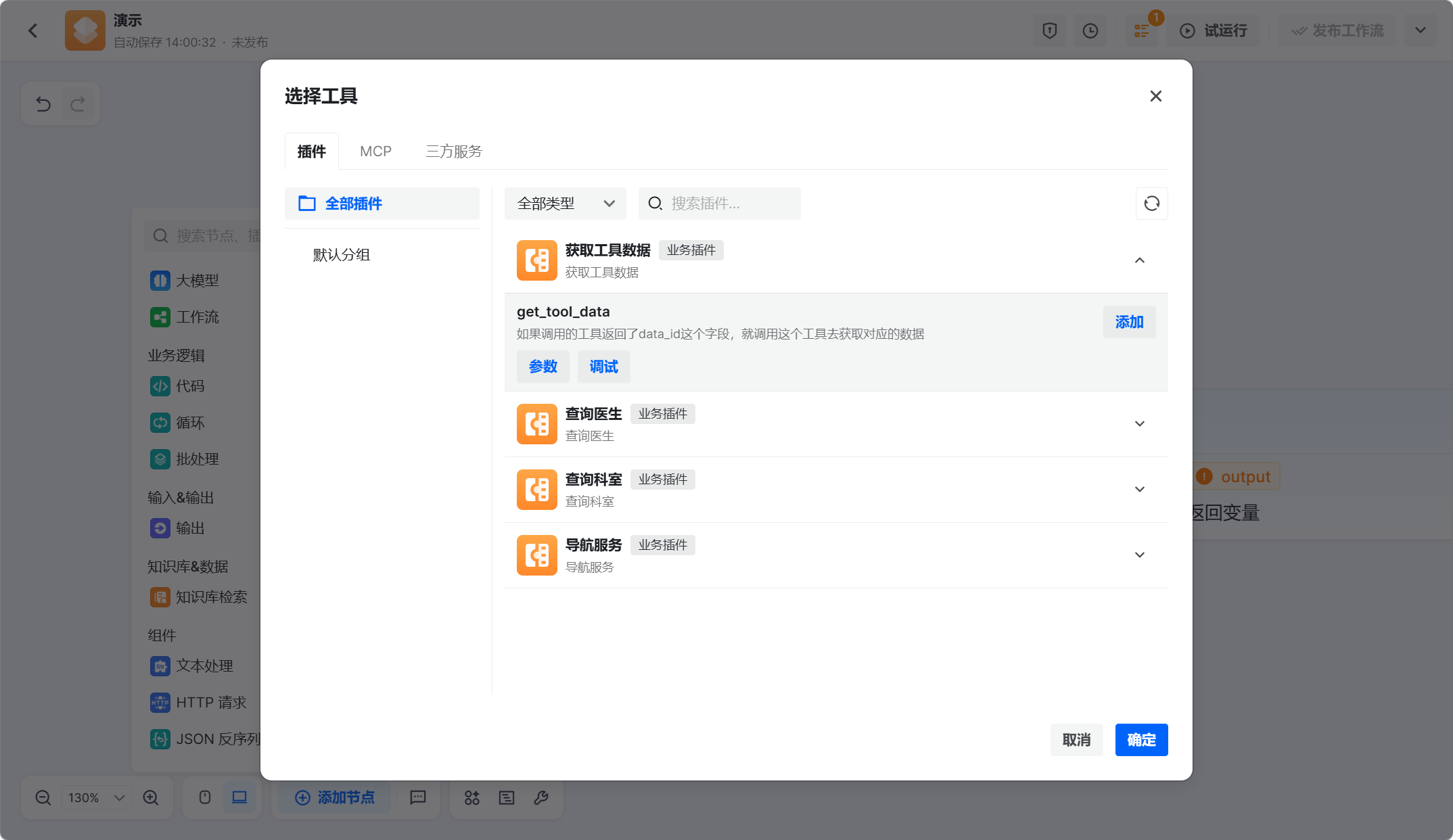The image size is (1453, 840).
Task: Add the get_tool_data tool
Action: click(1129, 322)
